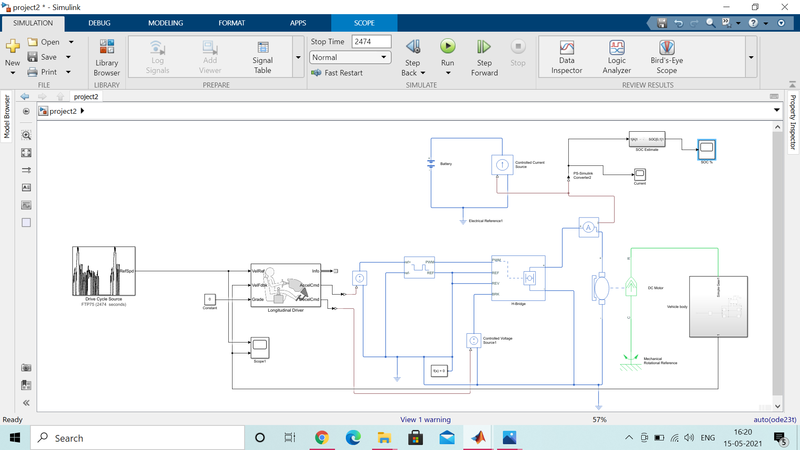Expand the model path dropdown arrow

tap(777, 110)
